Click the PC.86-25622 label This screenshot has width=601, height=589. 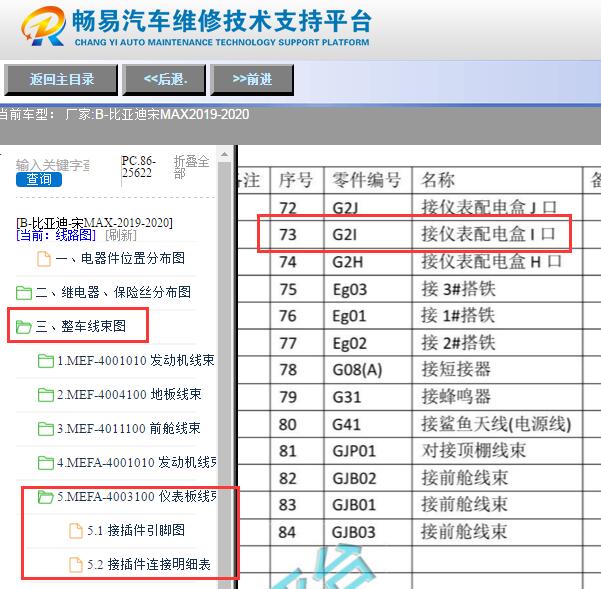pyautogui.click(x=138, y=166)
